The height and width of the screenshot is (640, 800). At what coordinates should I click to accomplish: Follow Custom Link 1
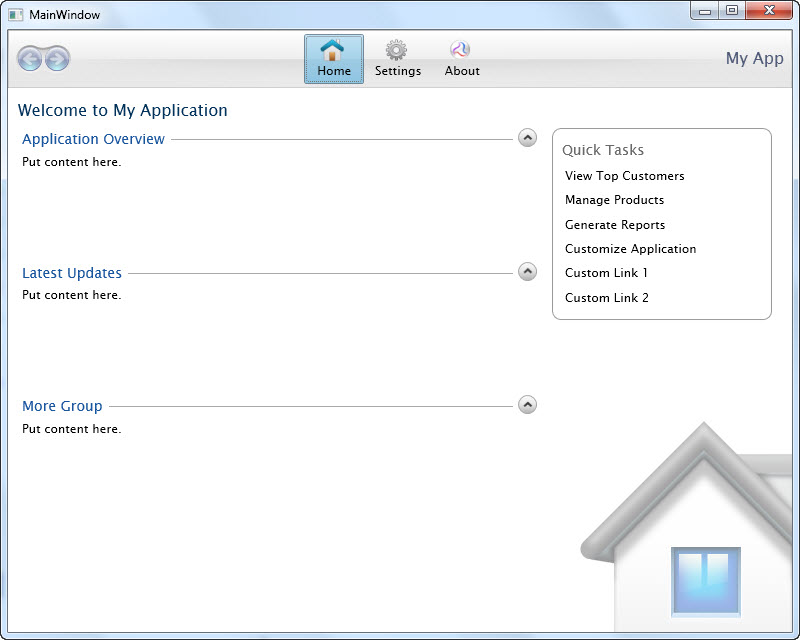(606, 273)
